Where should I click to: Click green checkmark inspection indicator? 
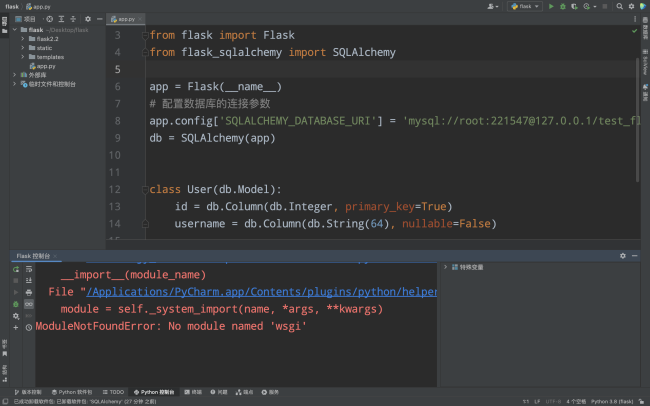[x=634, y=31]
